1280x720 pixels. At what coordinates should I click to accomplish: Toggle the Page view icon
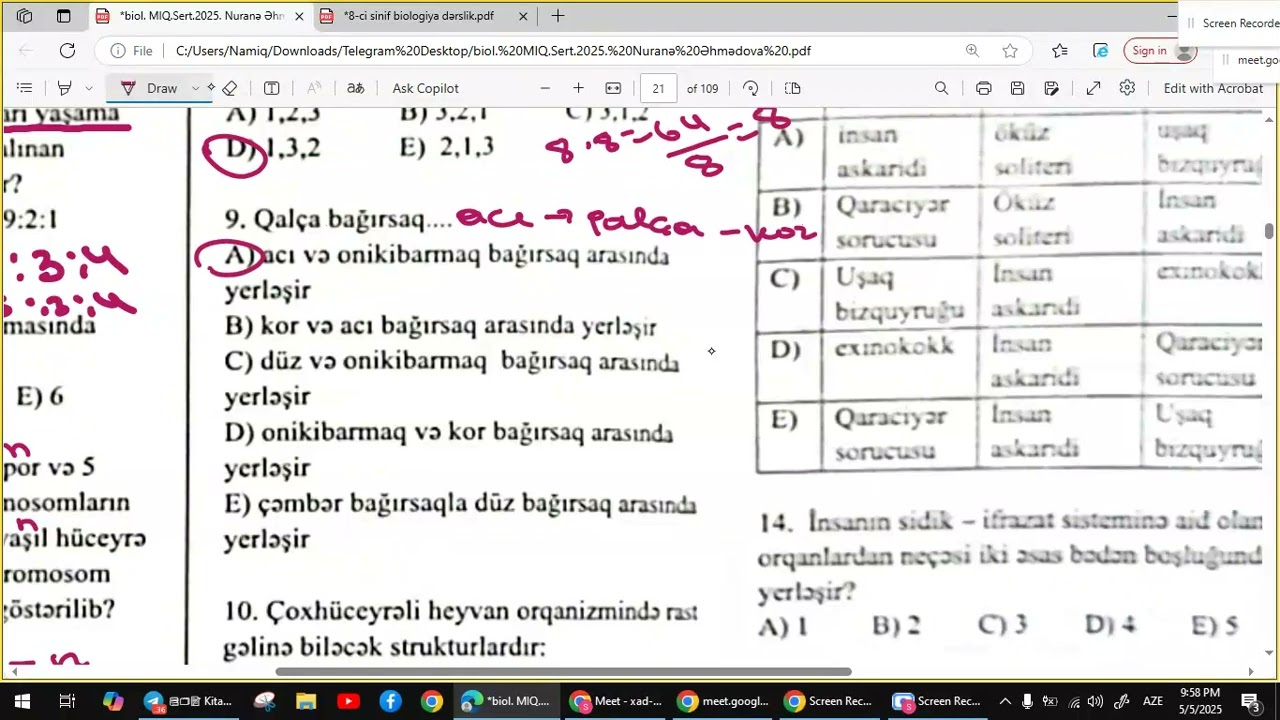(x=793, y=88)
